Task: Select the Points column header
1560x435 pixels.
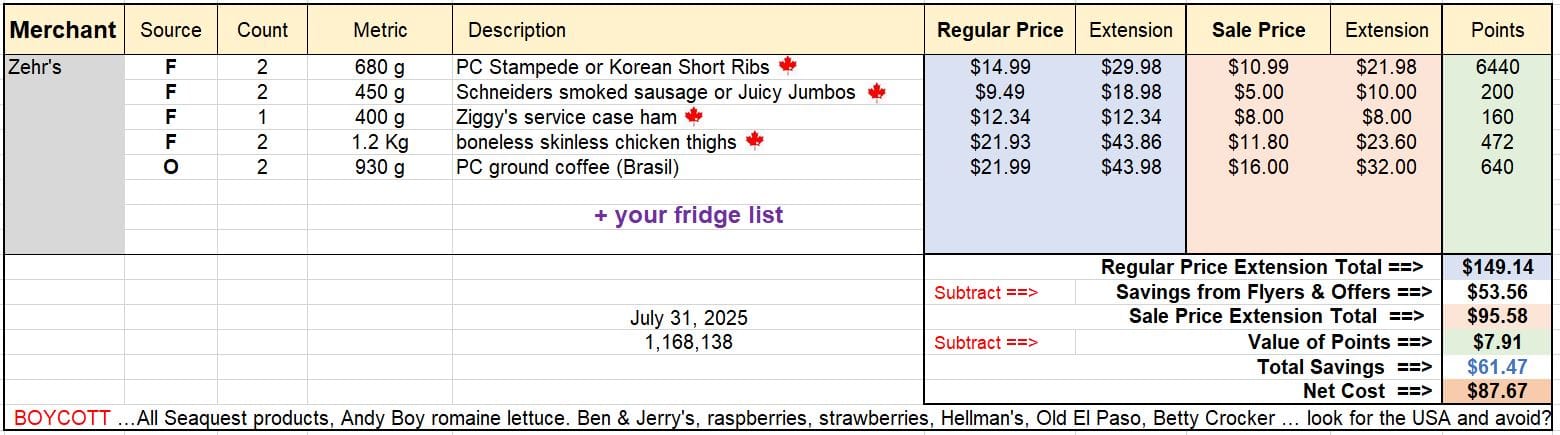Action: click(1497, 30)
